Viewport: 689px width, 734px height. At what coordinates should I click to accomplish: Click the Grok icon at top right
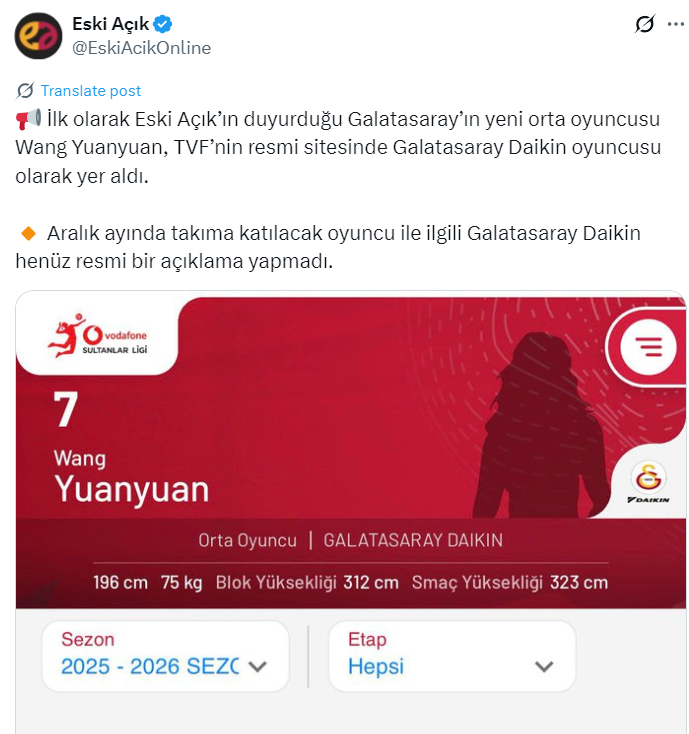point(645,24)
